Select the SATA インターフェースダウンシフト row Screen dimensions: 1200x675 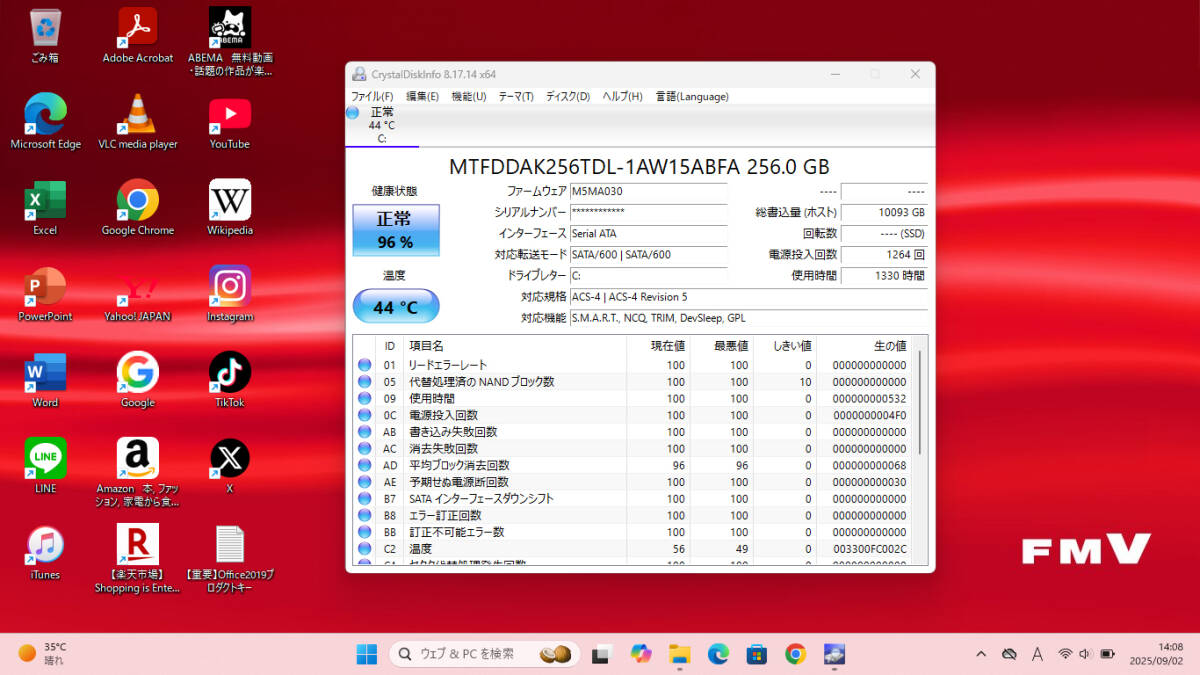coord(633,498)
